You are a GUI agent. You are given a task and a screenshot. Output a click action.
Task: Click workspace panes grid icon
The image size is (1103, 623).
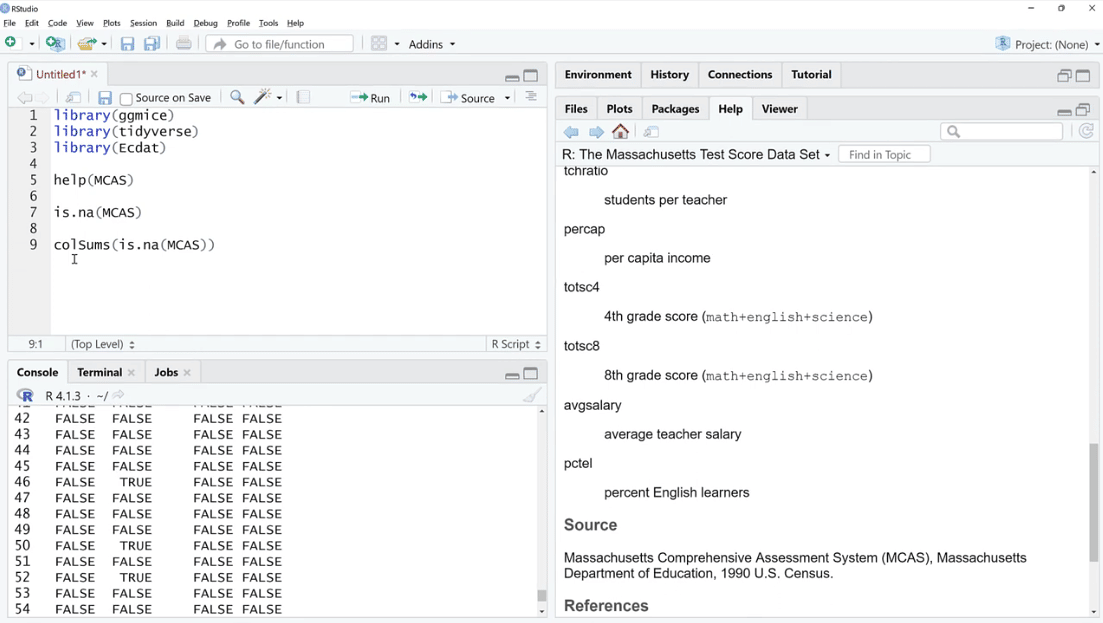point(379,44)
